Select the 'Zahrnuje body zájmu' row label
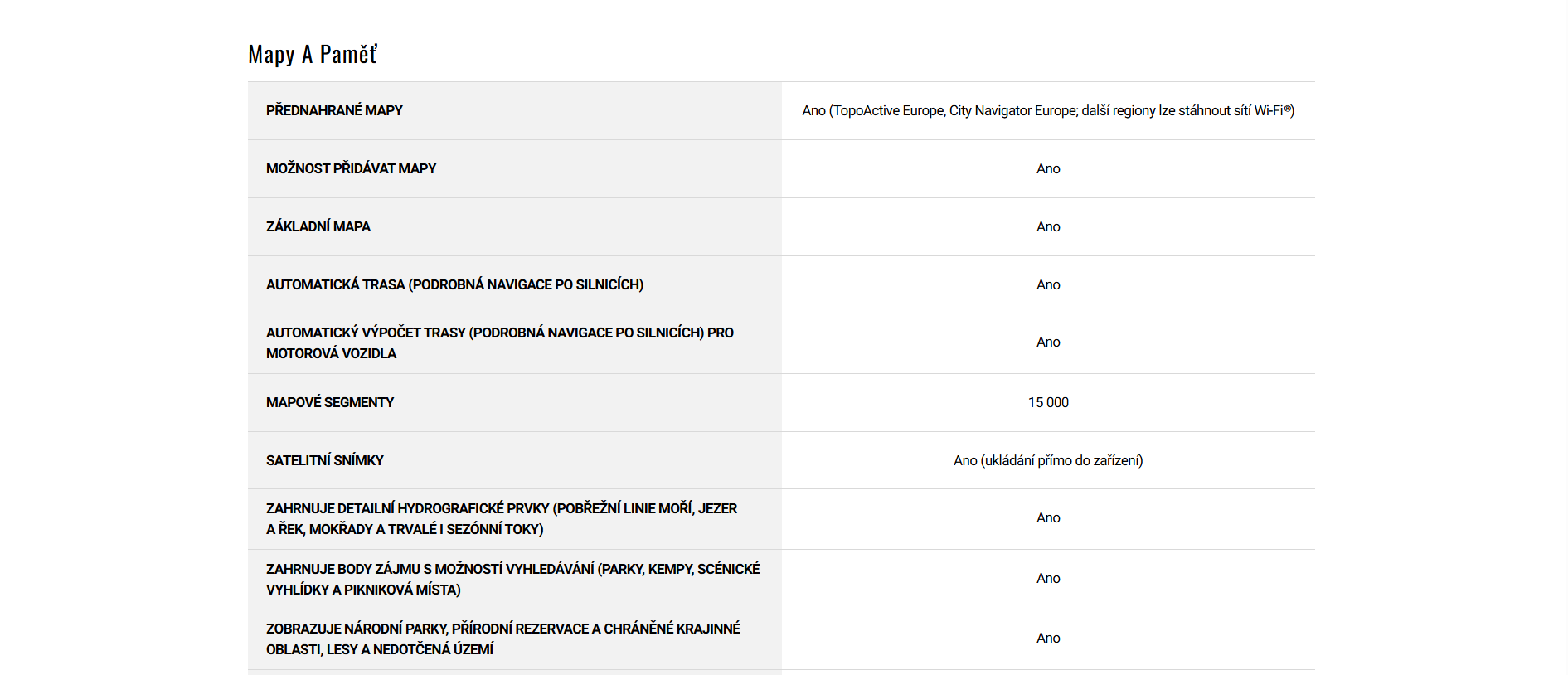Image resolution: width=1568 pixels, height=675 pixels. (512, 579)
